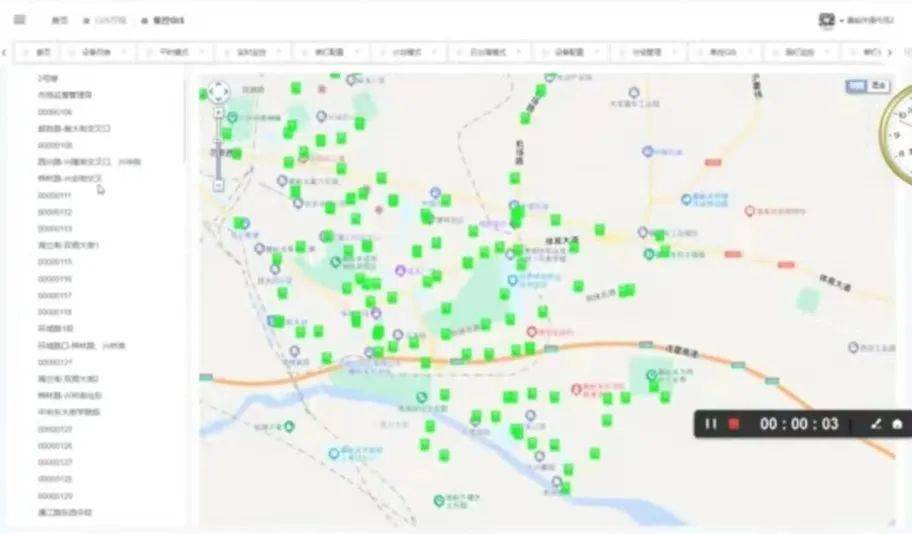Click the recording timer 00 : 00 : 03
The width and height of the screenshot is (912, 534).
pos(799,424)
